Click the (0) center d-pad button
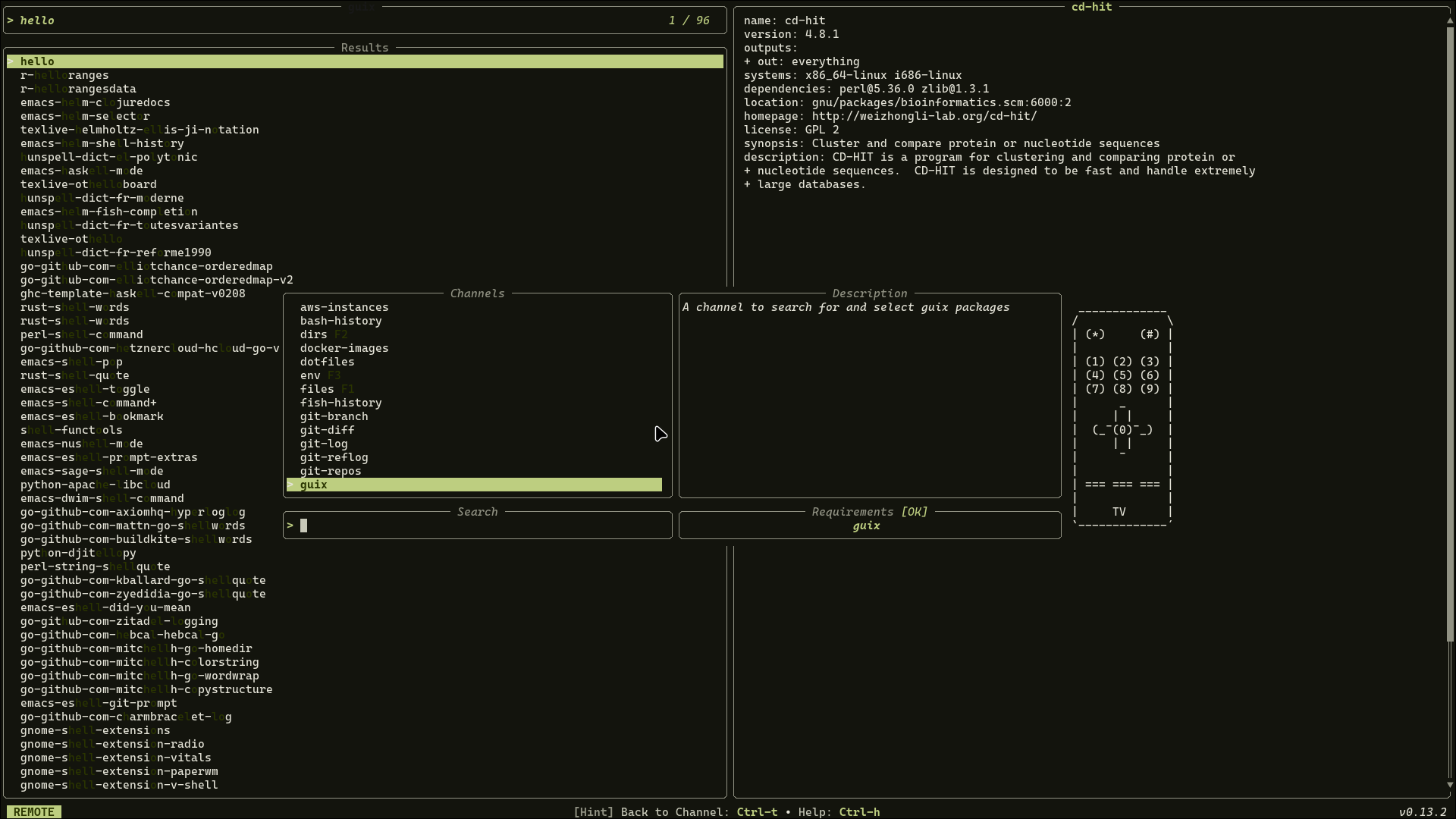The width and height of the screenshot is (1456, 819). pos(1122,430)
